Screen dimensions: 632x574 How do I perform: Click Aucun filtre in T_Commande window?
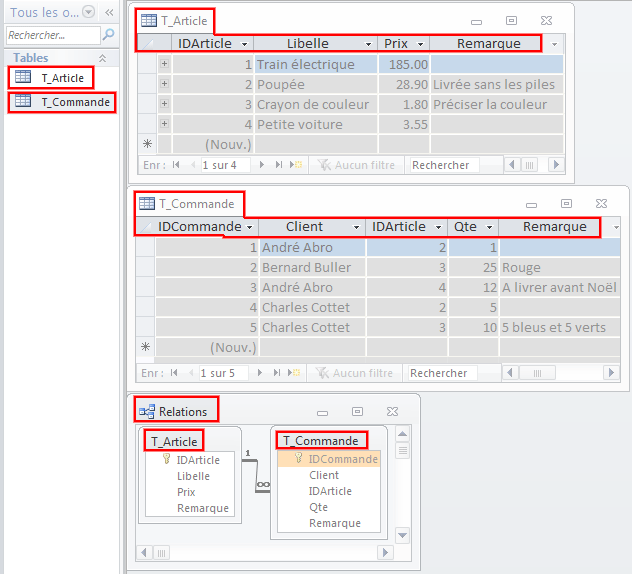[354, 373]
